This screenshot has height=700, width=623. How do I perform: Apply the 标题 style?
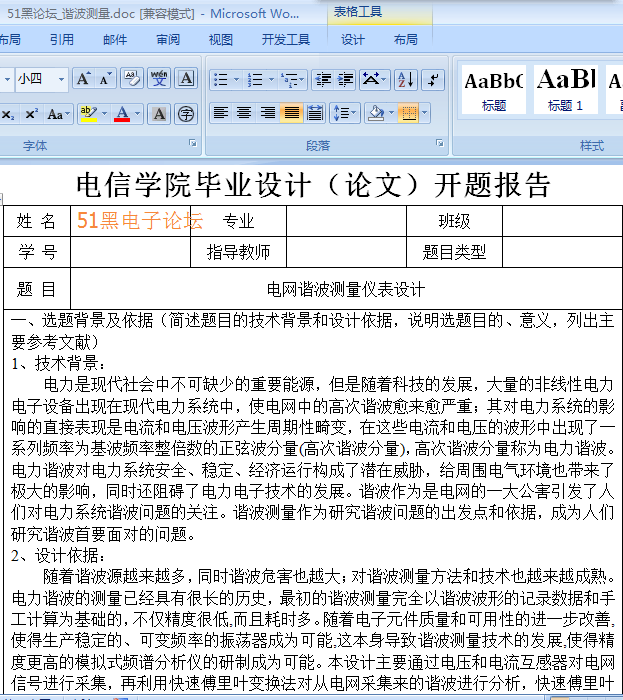(x=494, y=90)
